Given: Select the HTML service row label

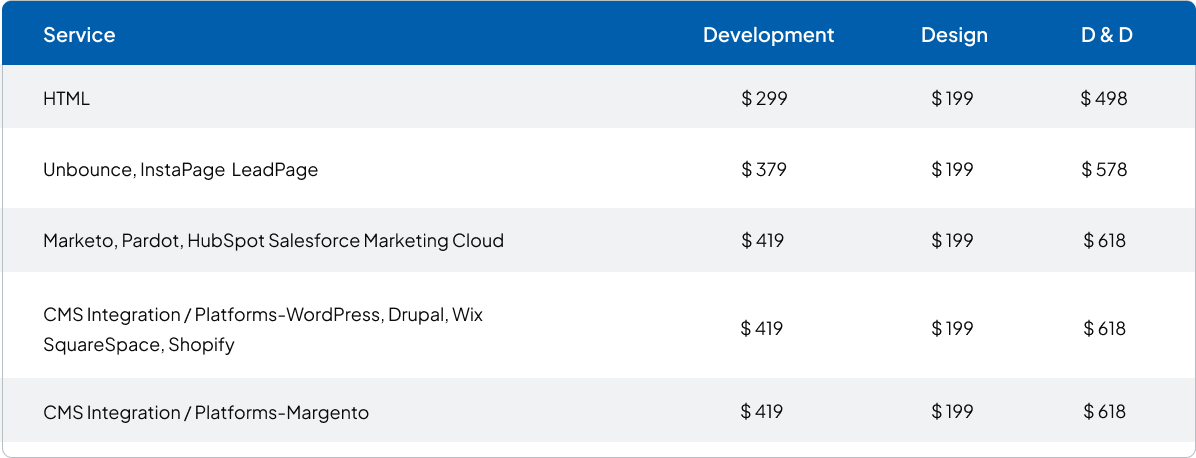Looking at the screenshot, I should 66,99.
